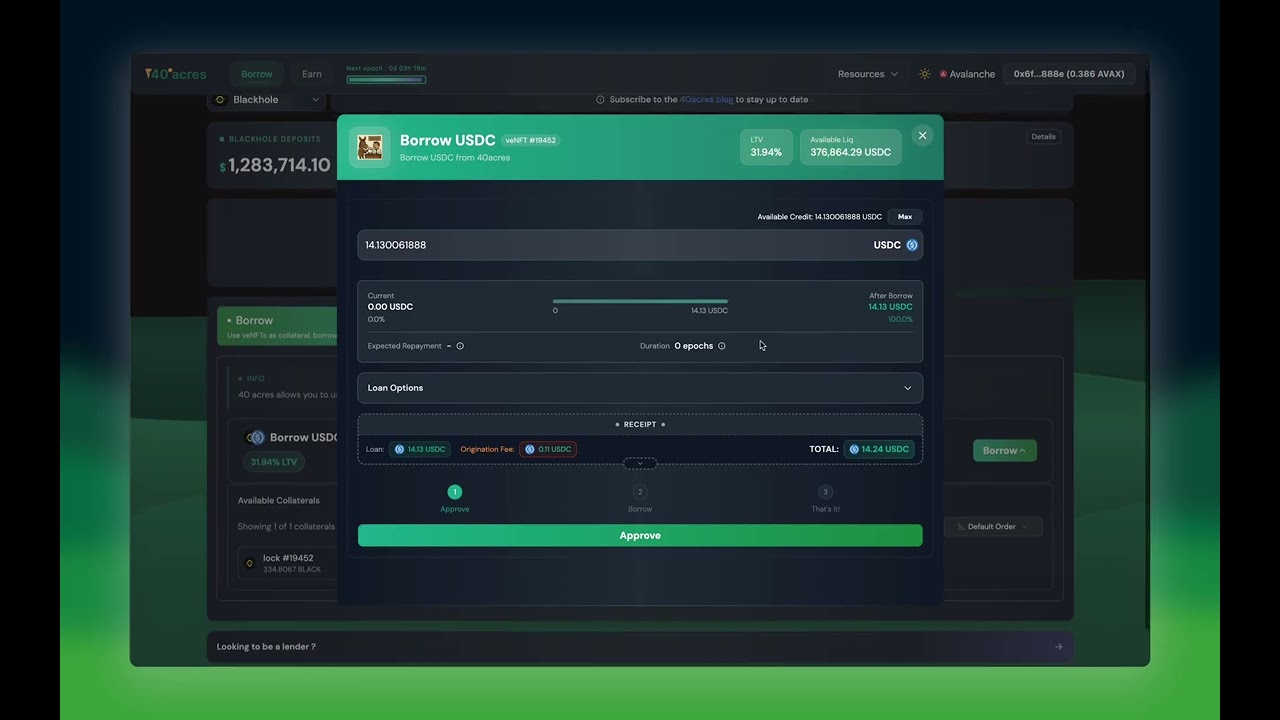Viewport: 1280px width, 720px height.
Task: Open the Default Order sort dropdown
Action: (993, 527)
